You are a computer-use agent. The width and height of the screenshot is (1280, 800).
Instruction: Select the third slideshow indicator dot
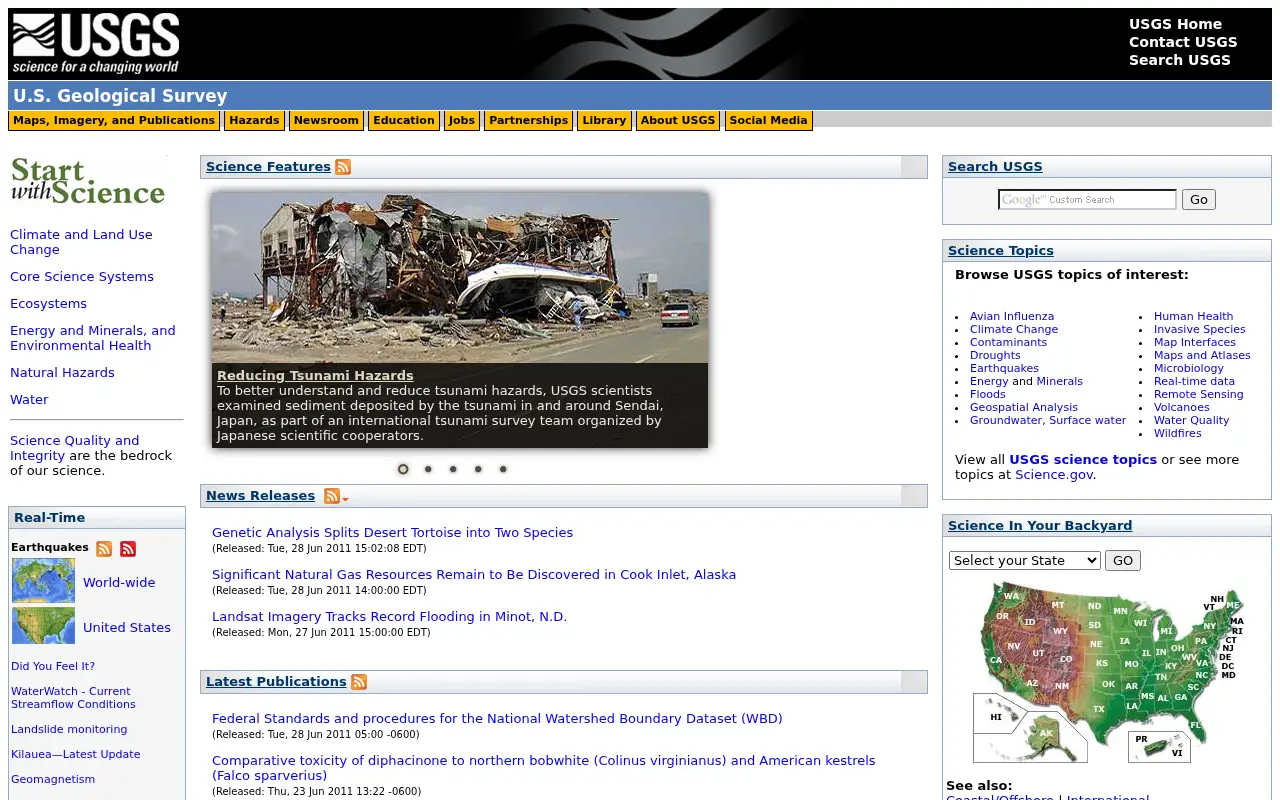453,469
